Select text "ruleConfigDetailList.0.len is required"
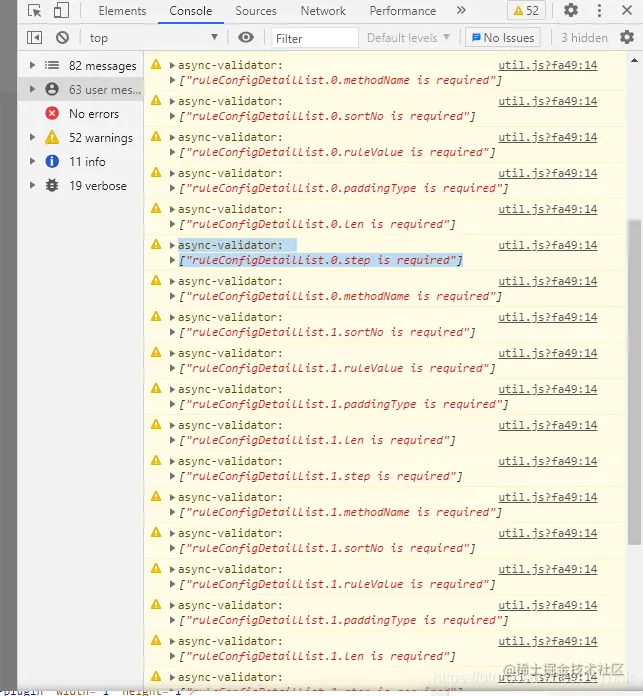Viewport: 643px width, 696px height. (317, 224)
